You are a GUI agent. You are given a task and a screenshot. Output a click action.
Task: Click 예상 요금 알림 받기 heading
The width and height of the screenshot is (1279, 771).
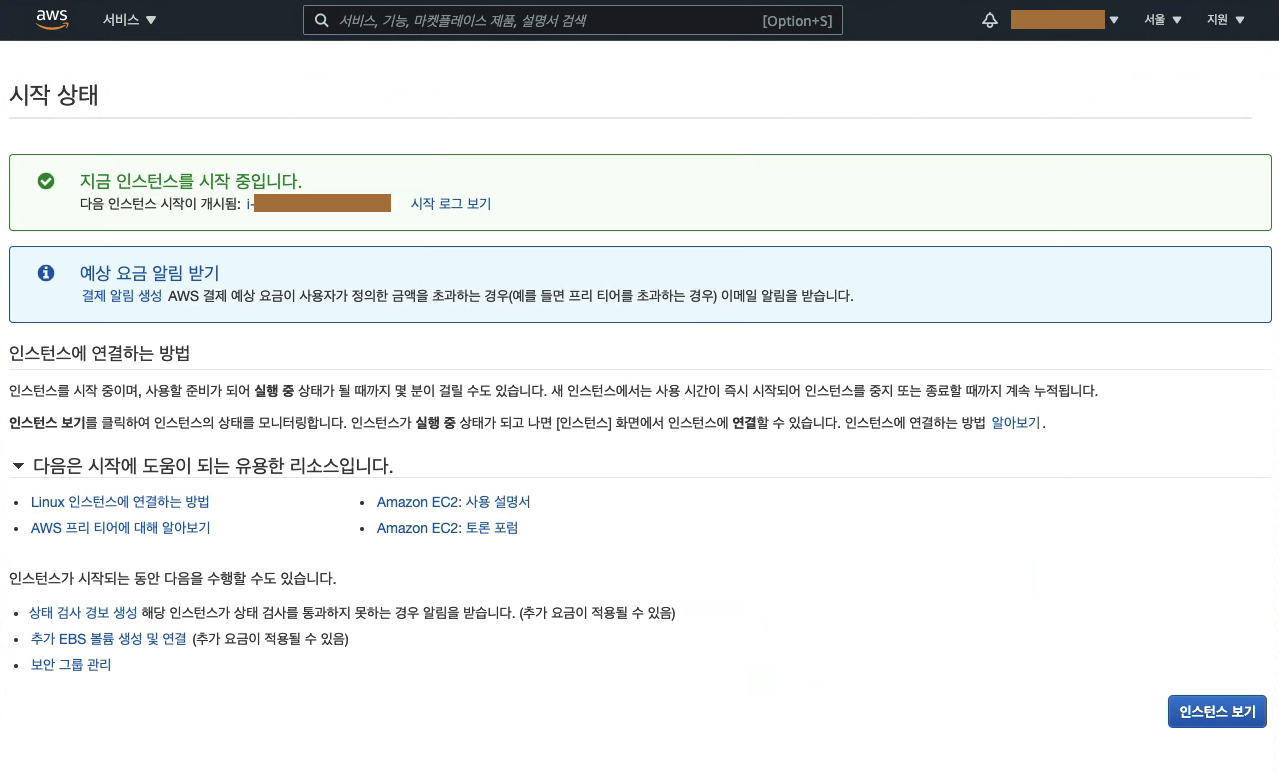pyautogui.click(x=150, y=273)
